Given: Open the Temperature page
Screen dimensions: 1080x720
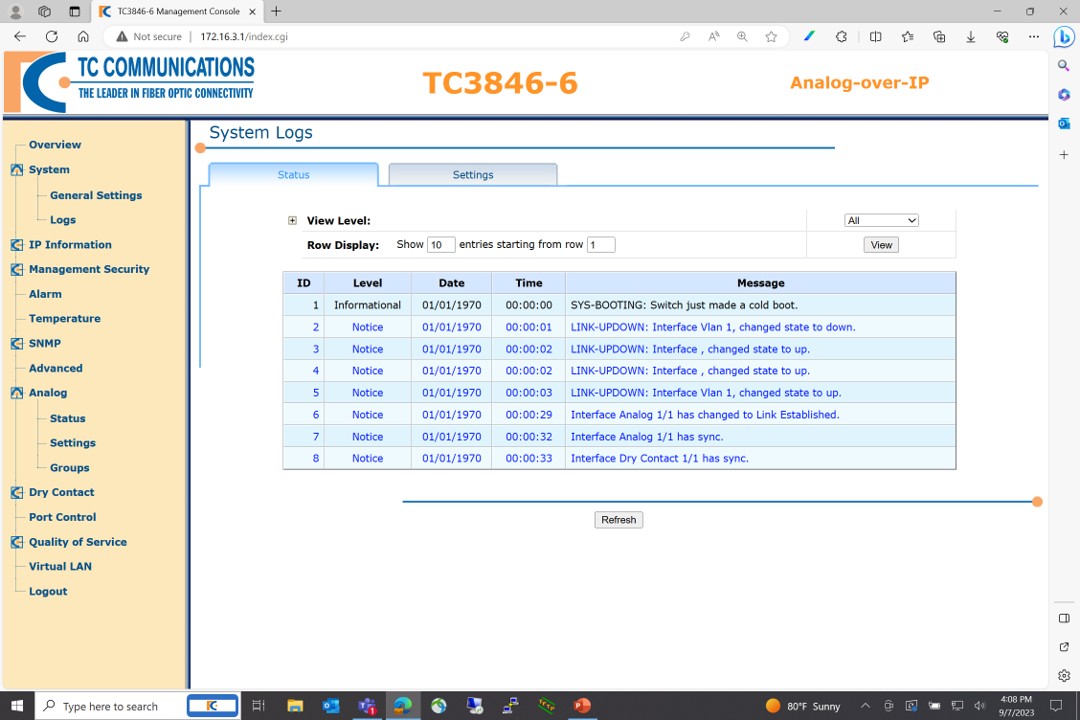Looking at the screenshot, I should point(65,318).
